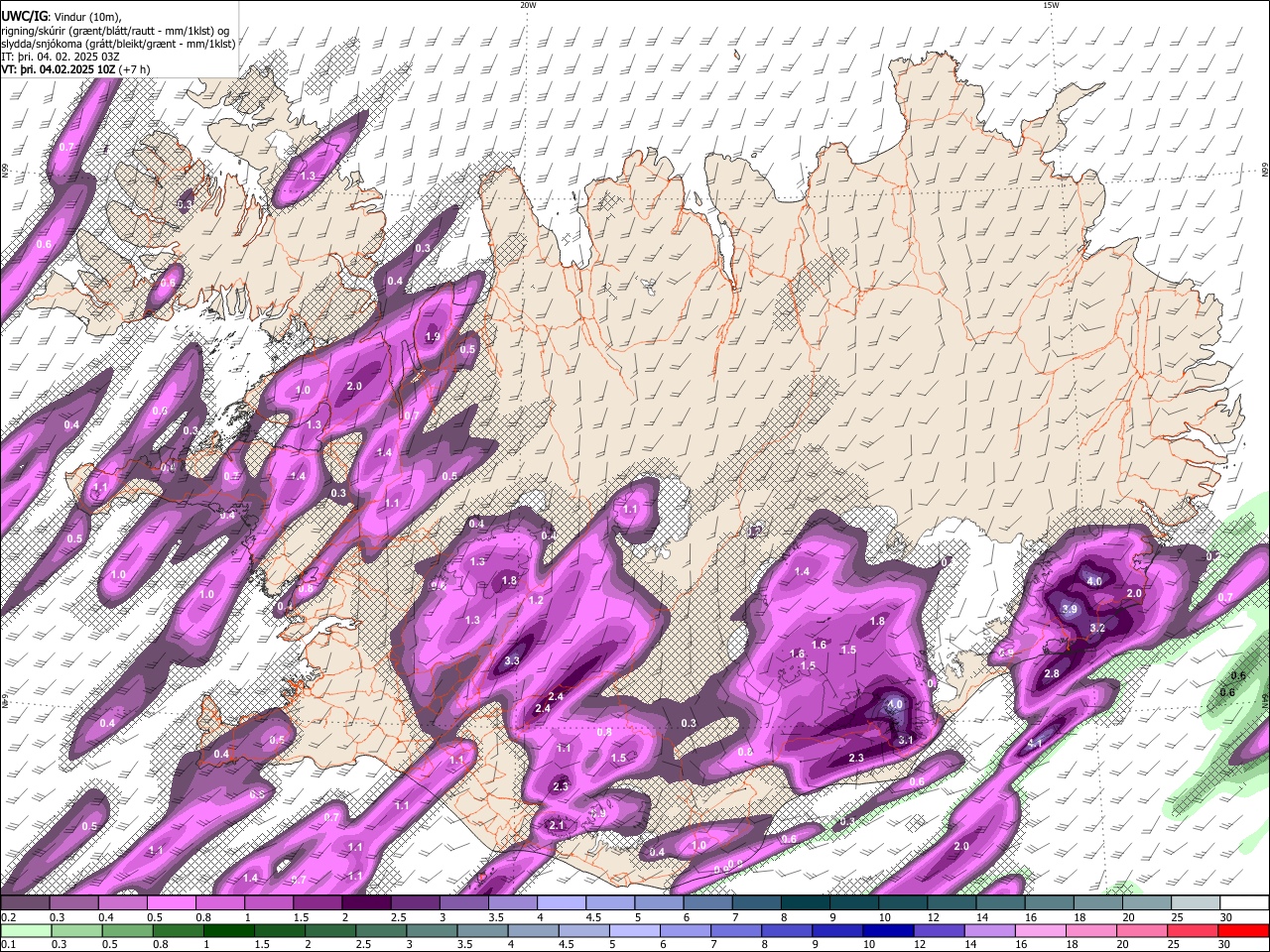1270x952 pixels.
Task: Pick the bright red swatch above bottom "30"
Action: point(1244,930)
